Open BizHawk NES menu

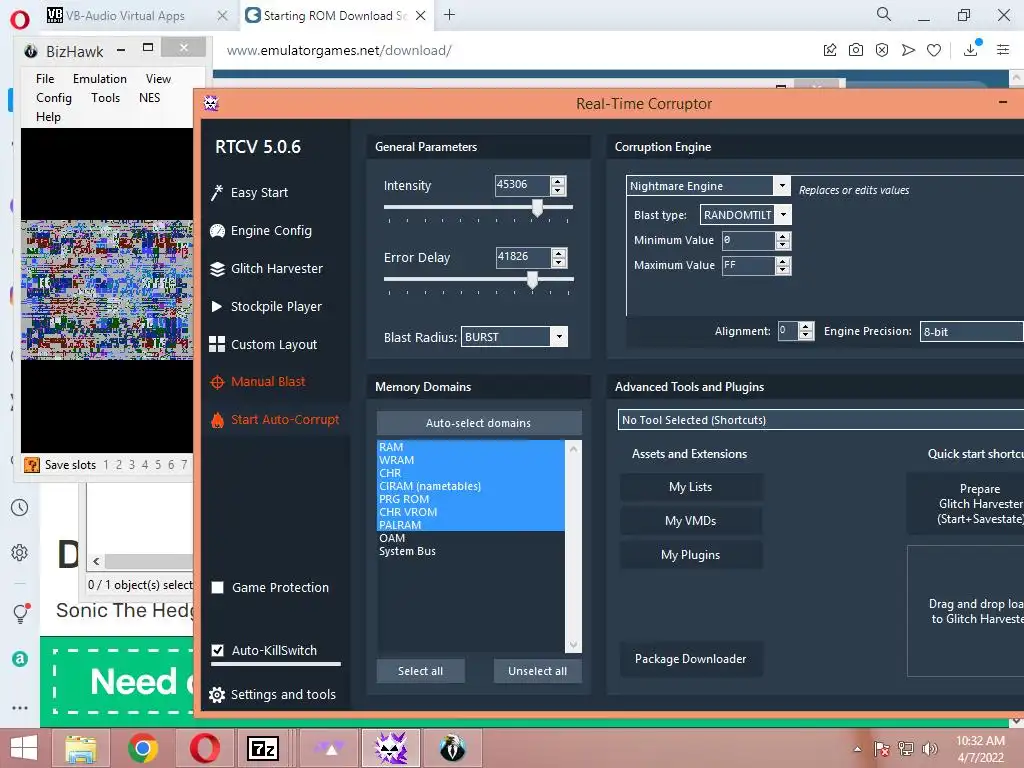[150, 98]
